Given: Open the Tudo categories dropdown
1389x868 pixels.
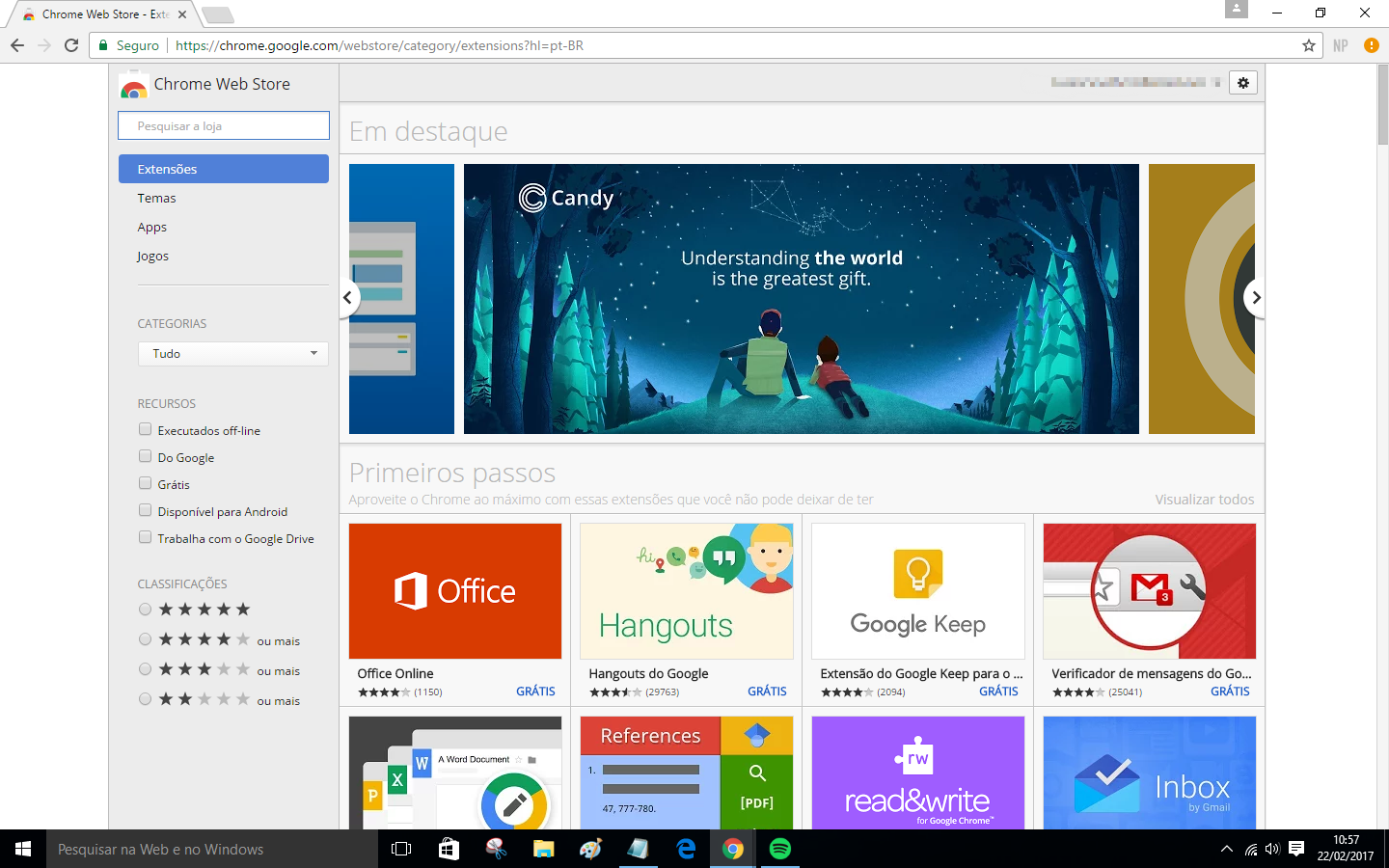Looking at the screenshot, I should coord(232,354).
